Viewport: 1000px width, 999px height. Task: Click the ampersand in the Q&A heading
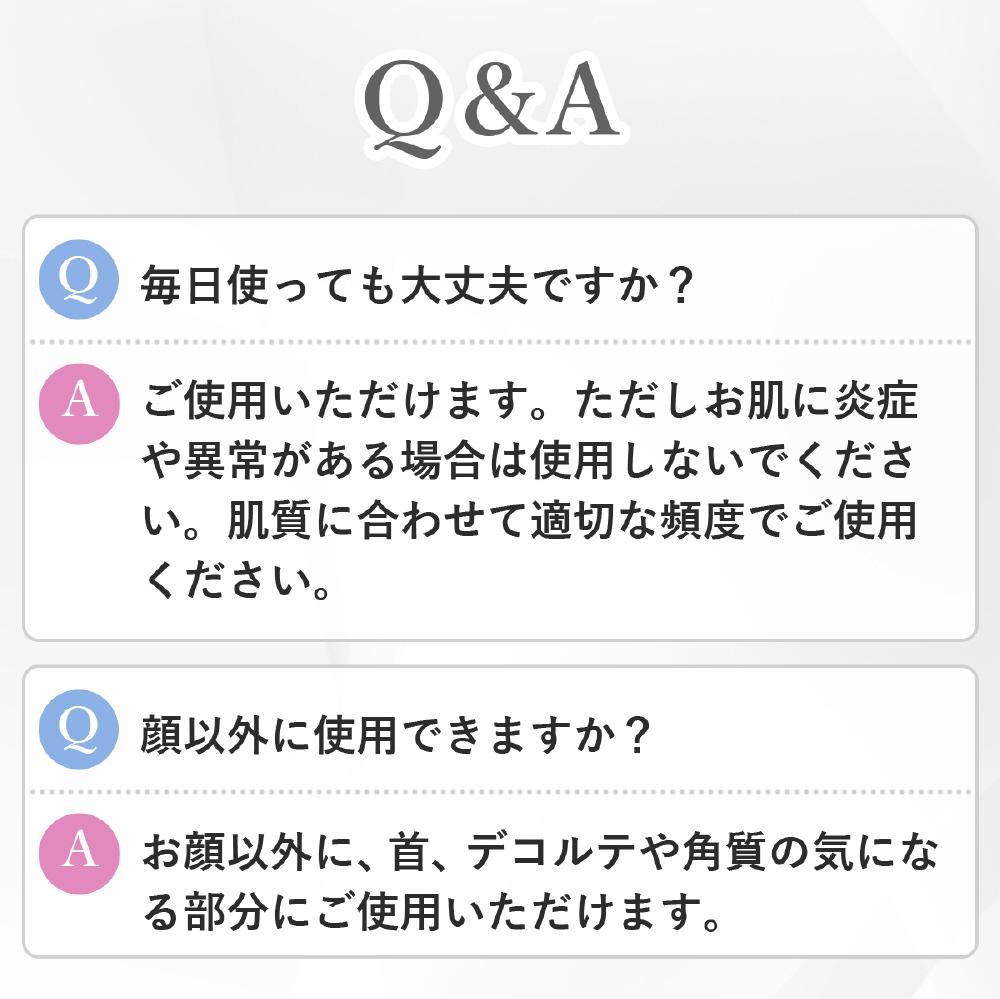501,106
